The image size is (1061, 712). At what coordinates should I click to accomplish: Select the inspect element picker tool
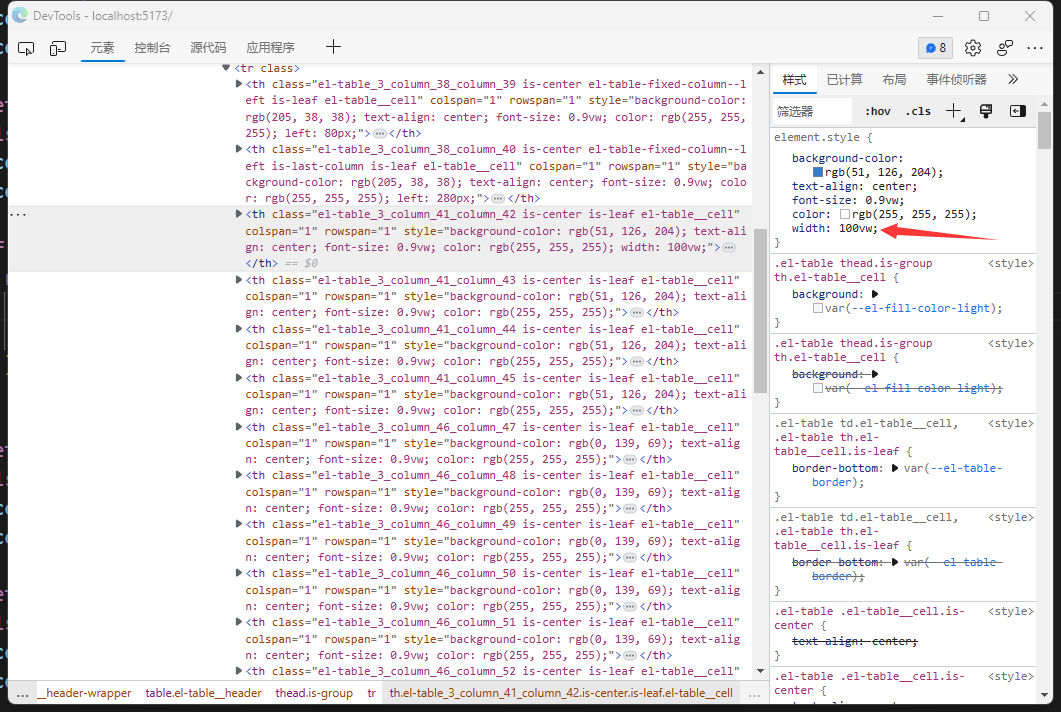26,47
